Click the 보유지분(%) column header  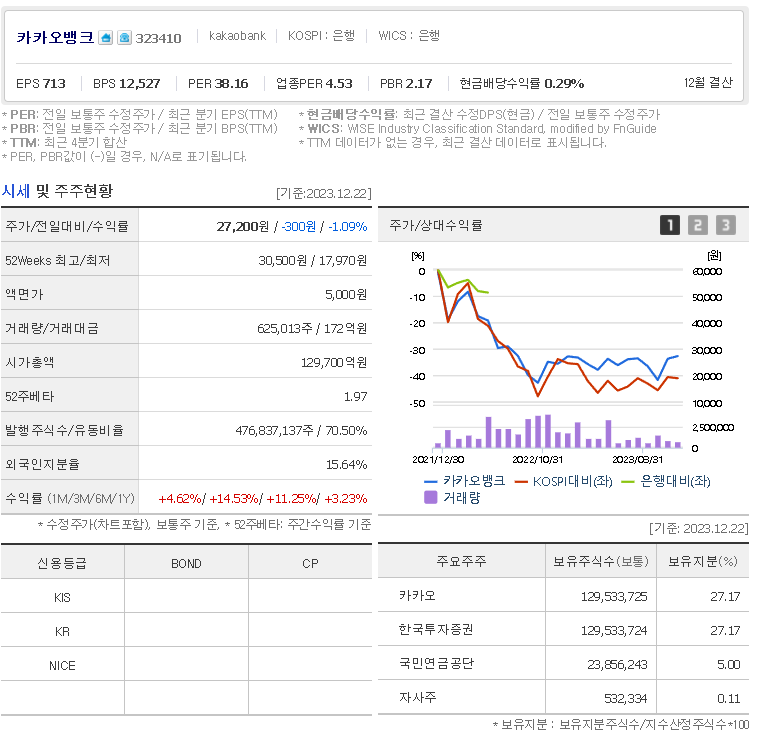(702, 561)
